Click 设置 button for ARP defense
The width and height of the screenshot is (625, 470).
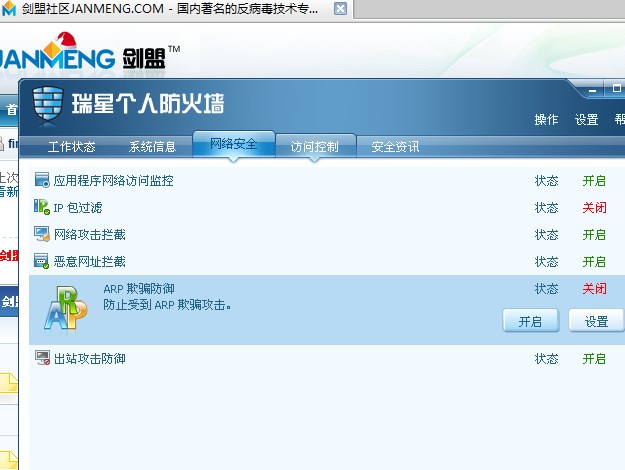click(596, 321)
